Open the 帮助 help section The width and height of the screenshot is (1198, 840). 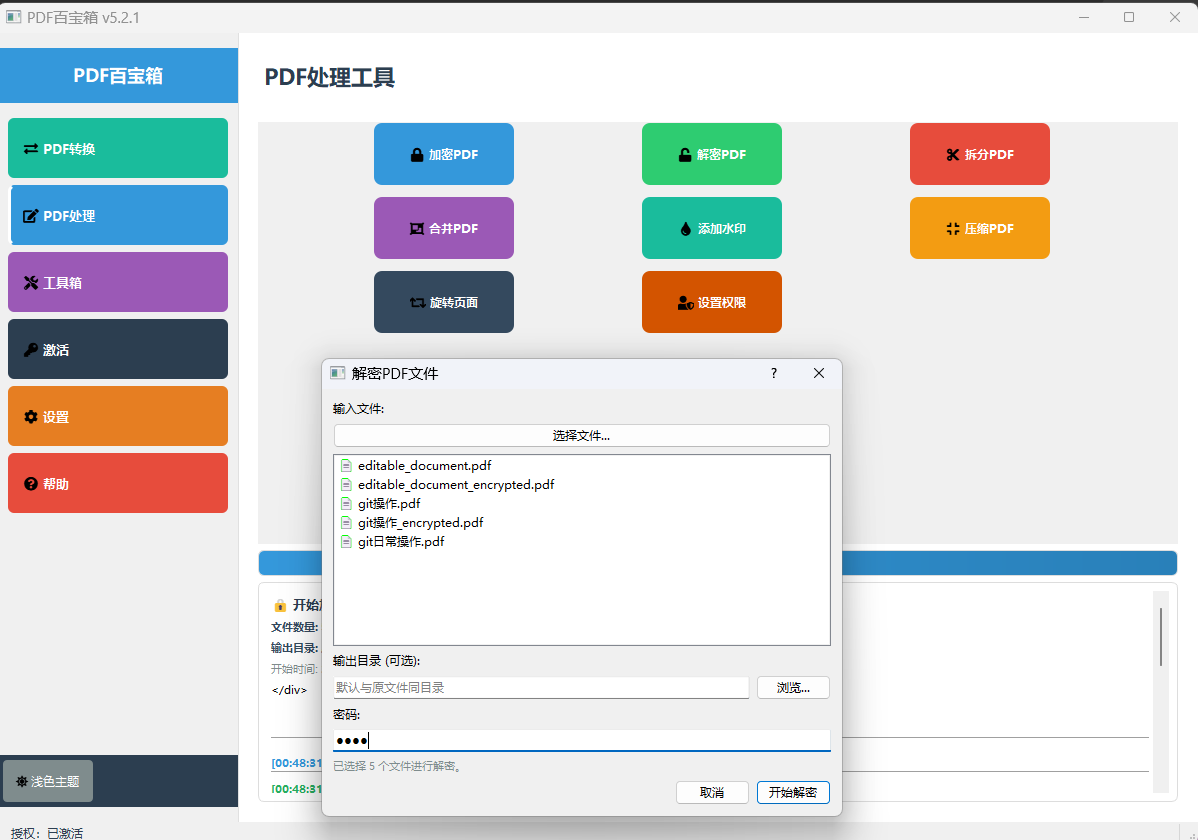click(x=117, y=483)
